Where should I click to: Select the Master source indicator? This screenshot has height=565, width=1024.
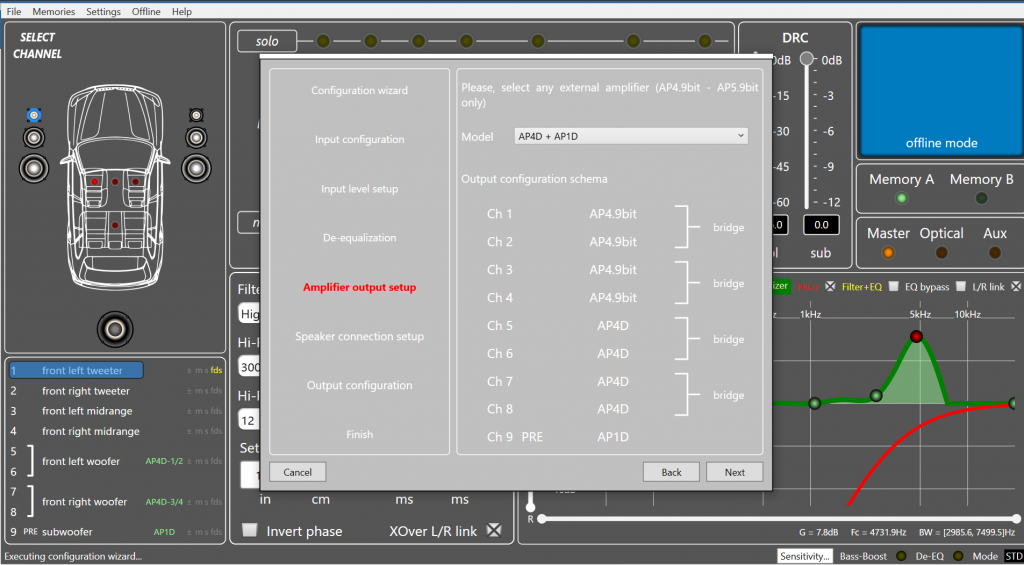coord(888,252)
